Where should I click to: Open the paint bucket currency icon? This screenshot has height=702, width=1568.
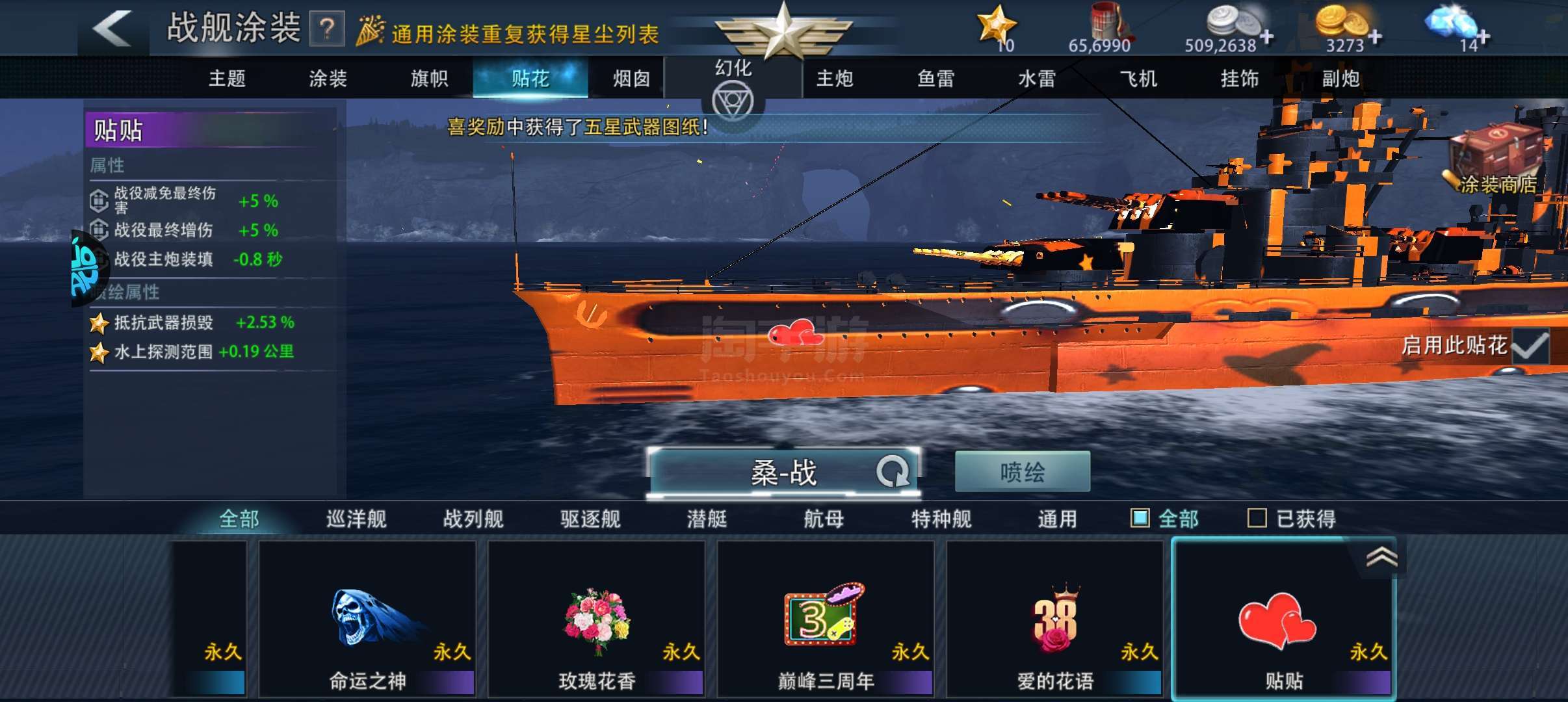pos(1109,21)
